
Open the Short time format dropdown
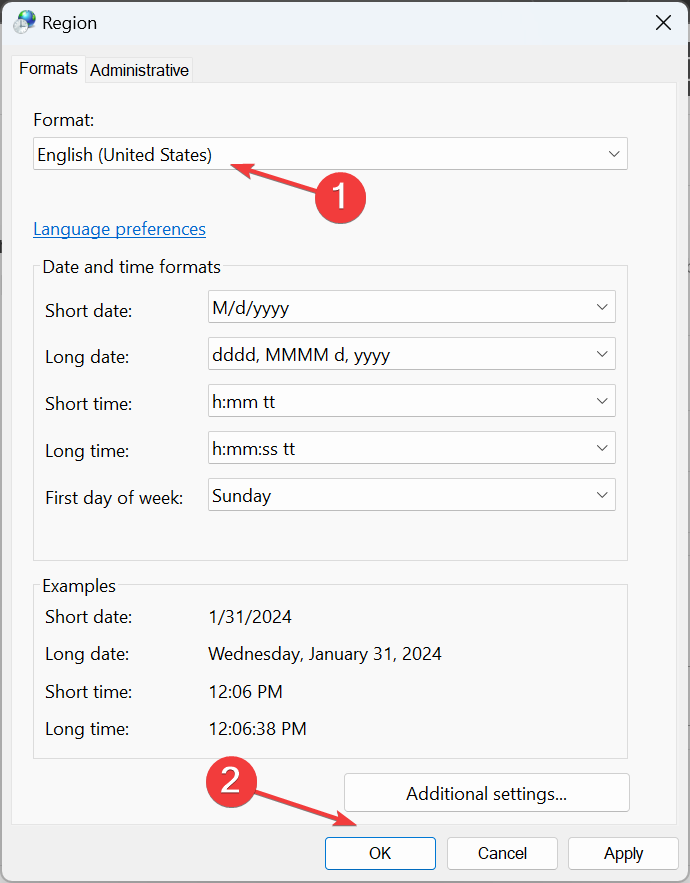pyautogui.click(x=411, y=401)
